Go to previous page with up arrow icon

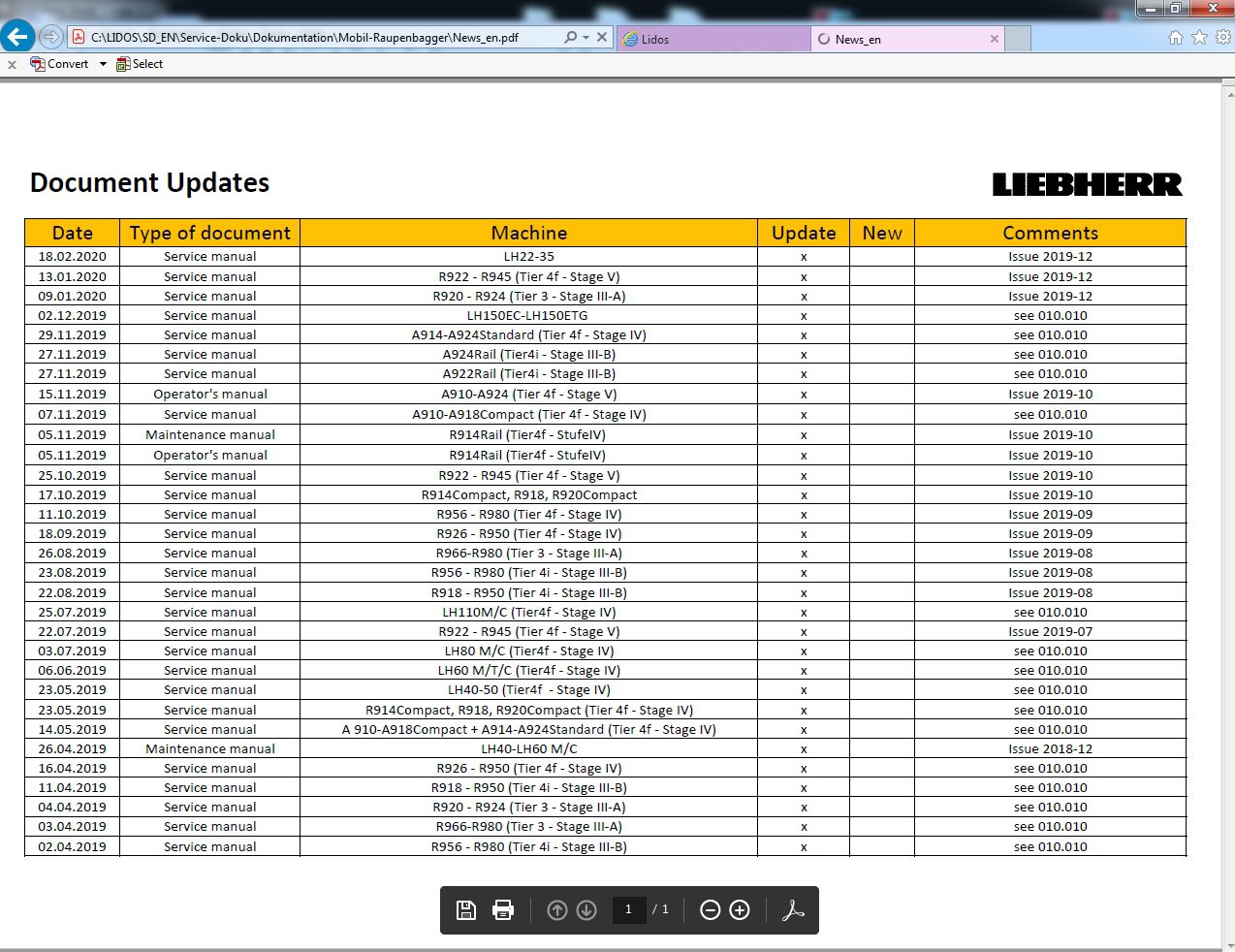point(556,909)
